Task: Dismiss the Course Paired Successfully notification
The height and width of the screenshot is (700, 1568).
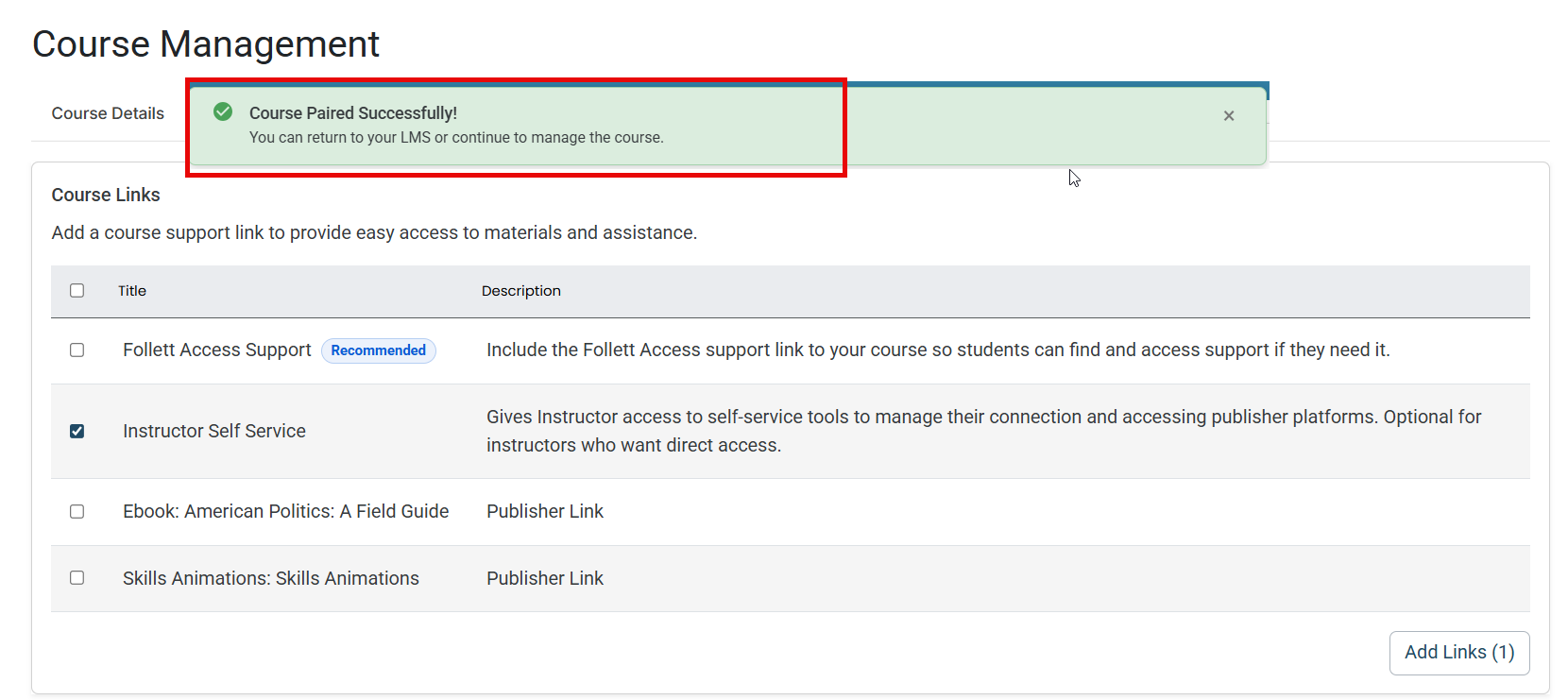Action: pyautogui.click(x=1229, y=116)
